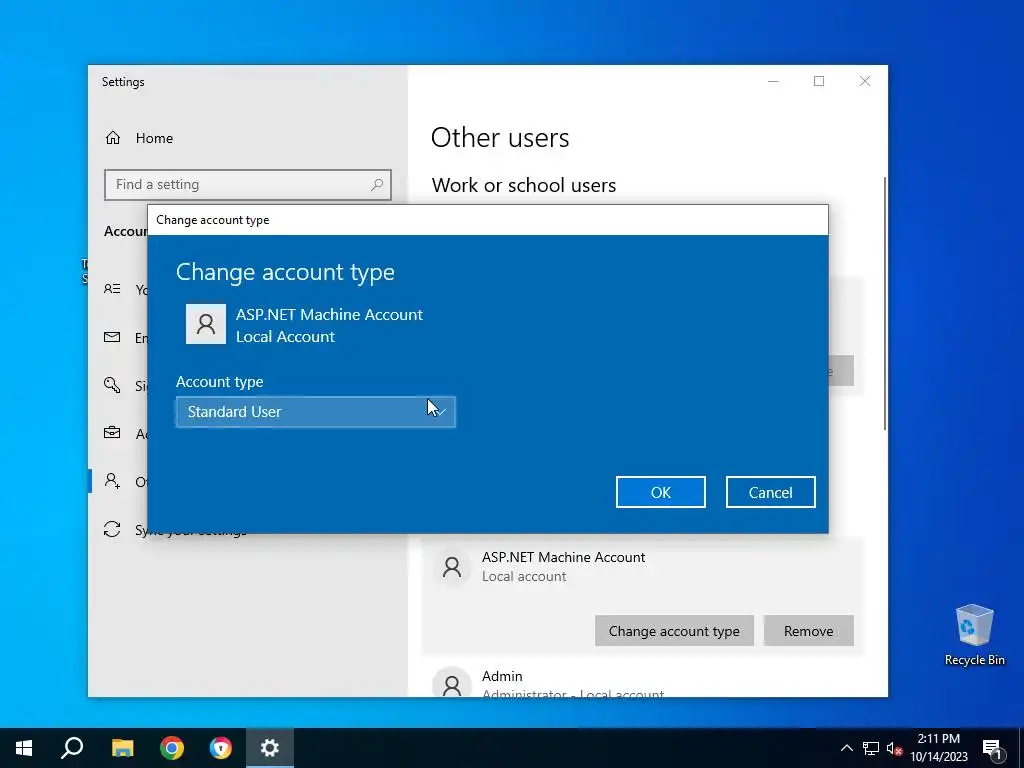This screenshot has height=768, width=1024.
Task: Select the Sign-in options key icon
Action: click(112, 385)
